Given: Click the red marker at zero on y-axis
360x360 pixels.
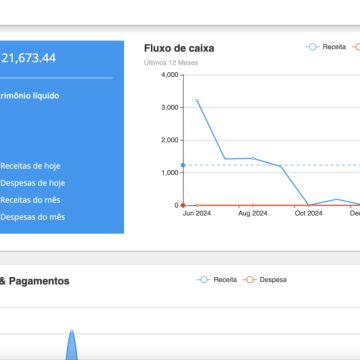Looking at the screenshot, I should point(183,205).
